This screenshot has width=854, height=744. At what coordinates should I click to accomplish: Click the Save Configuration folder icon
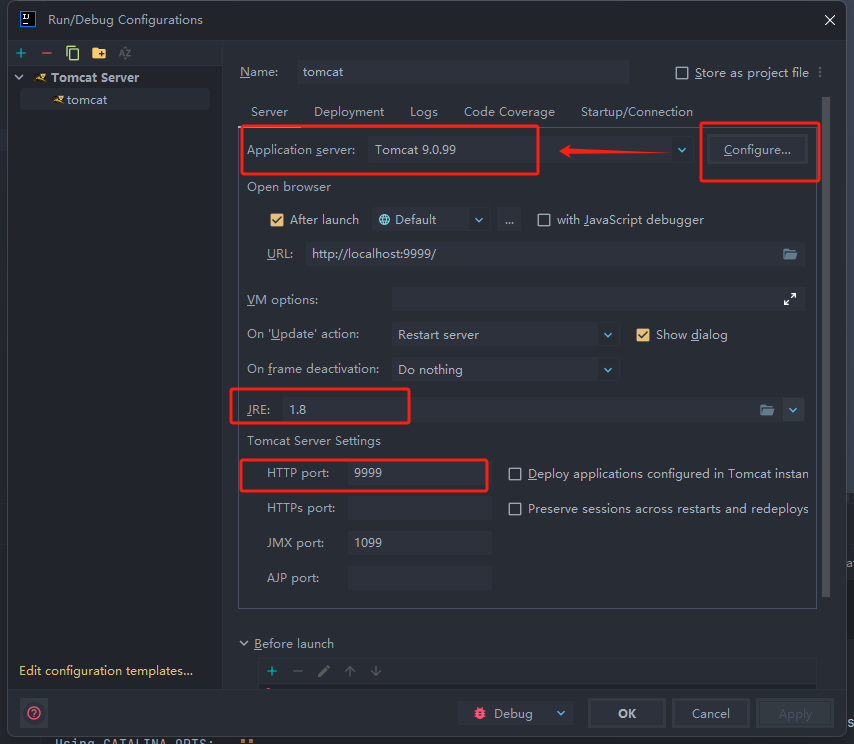coord(98,53)
